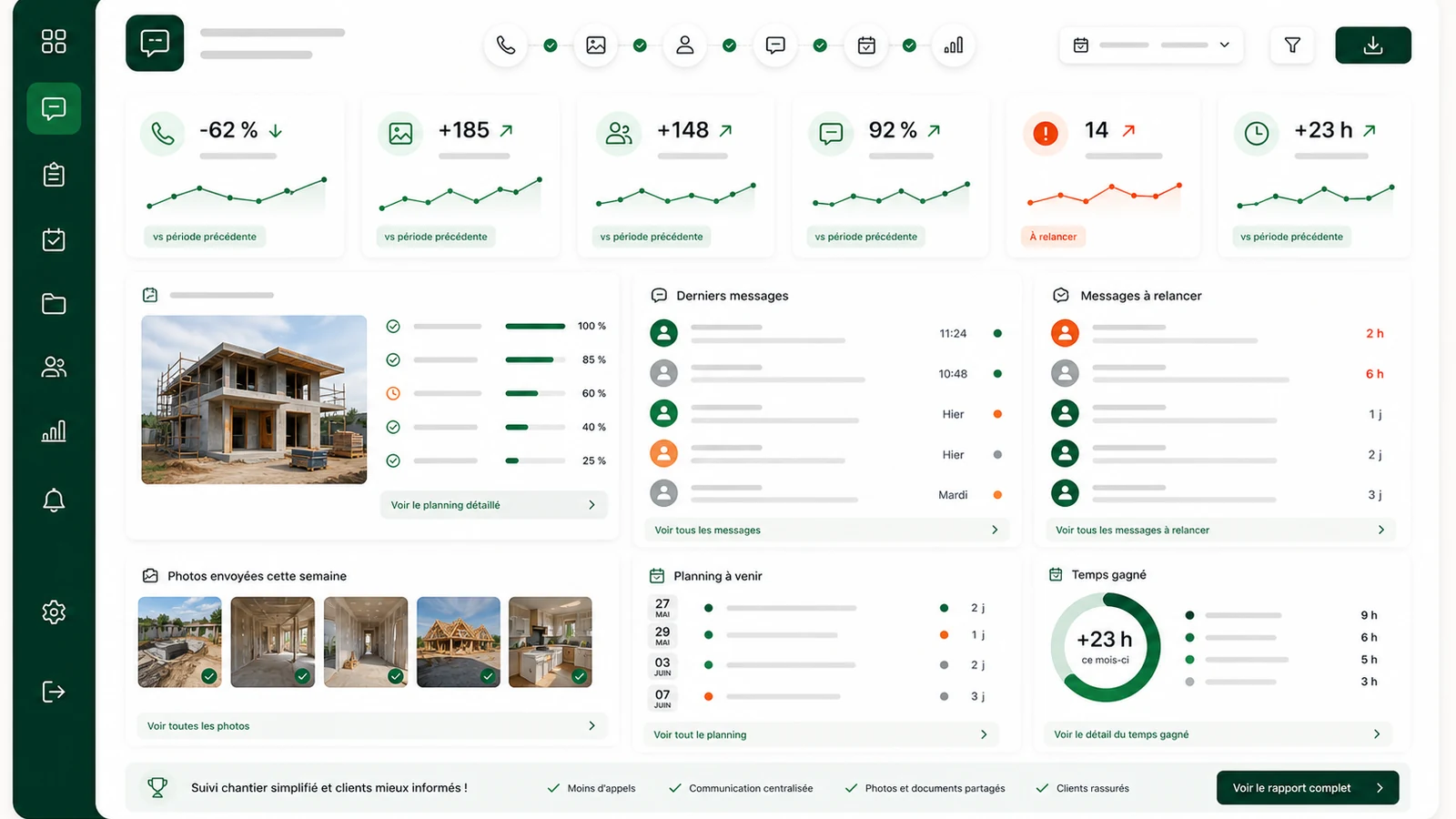1456x819 pixels.
Task: Click the 100 % progress bar
Action: (535, 326)
